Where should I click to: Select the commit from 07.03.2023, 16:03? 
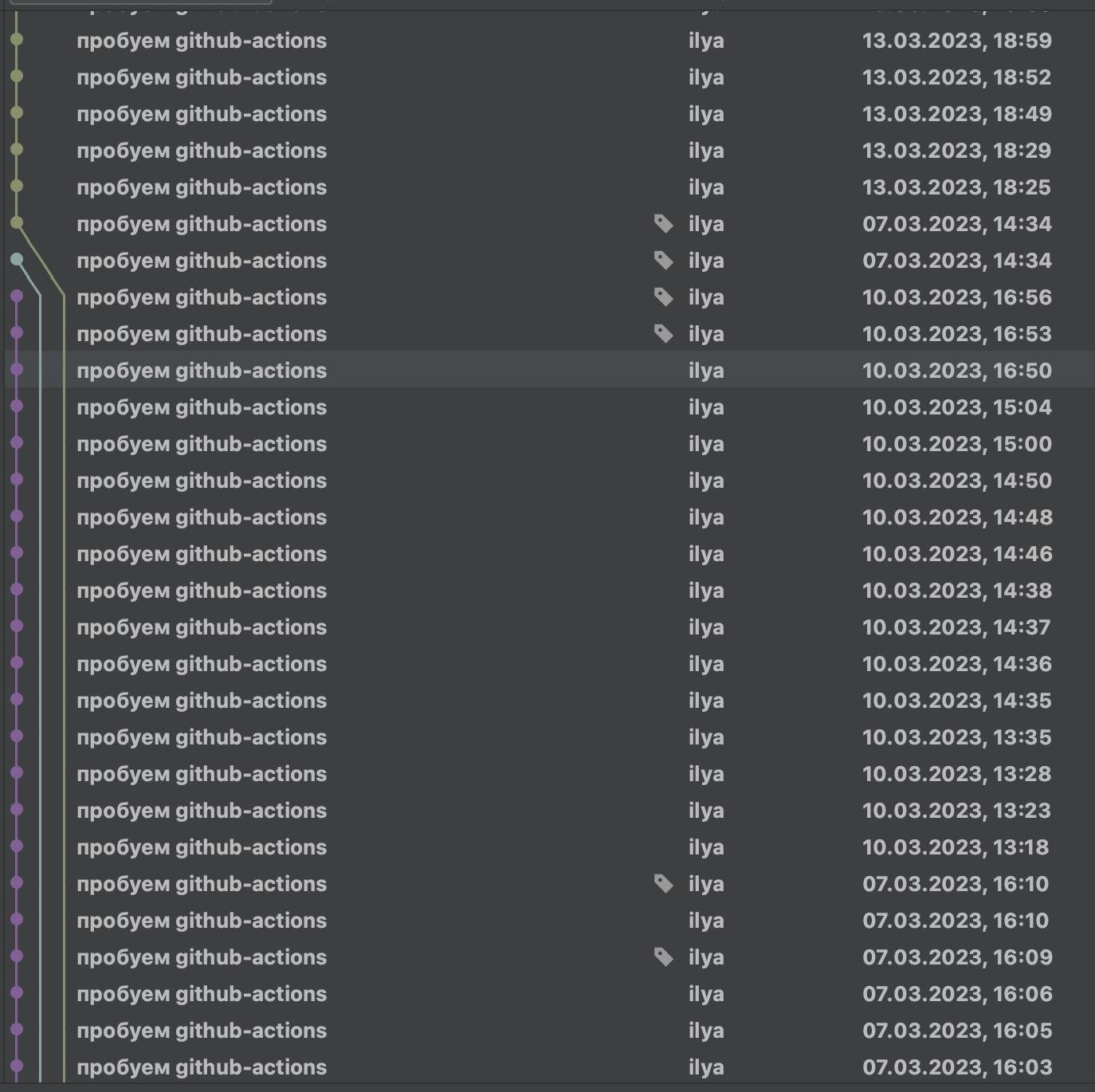pos(202,1067)
